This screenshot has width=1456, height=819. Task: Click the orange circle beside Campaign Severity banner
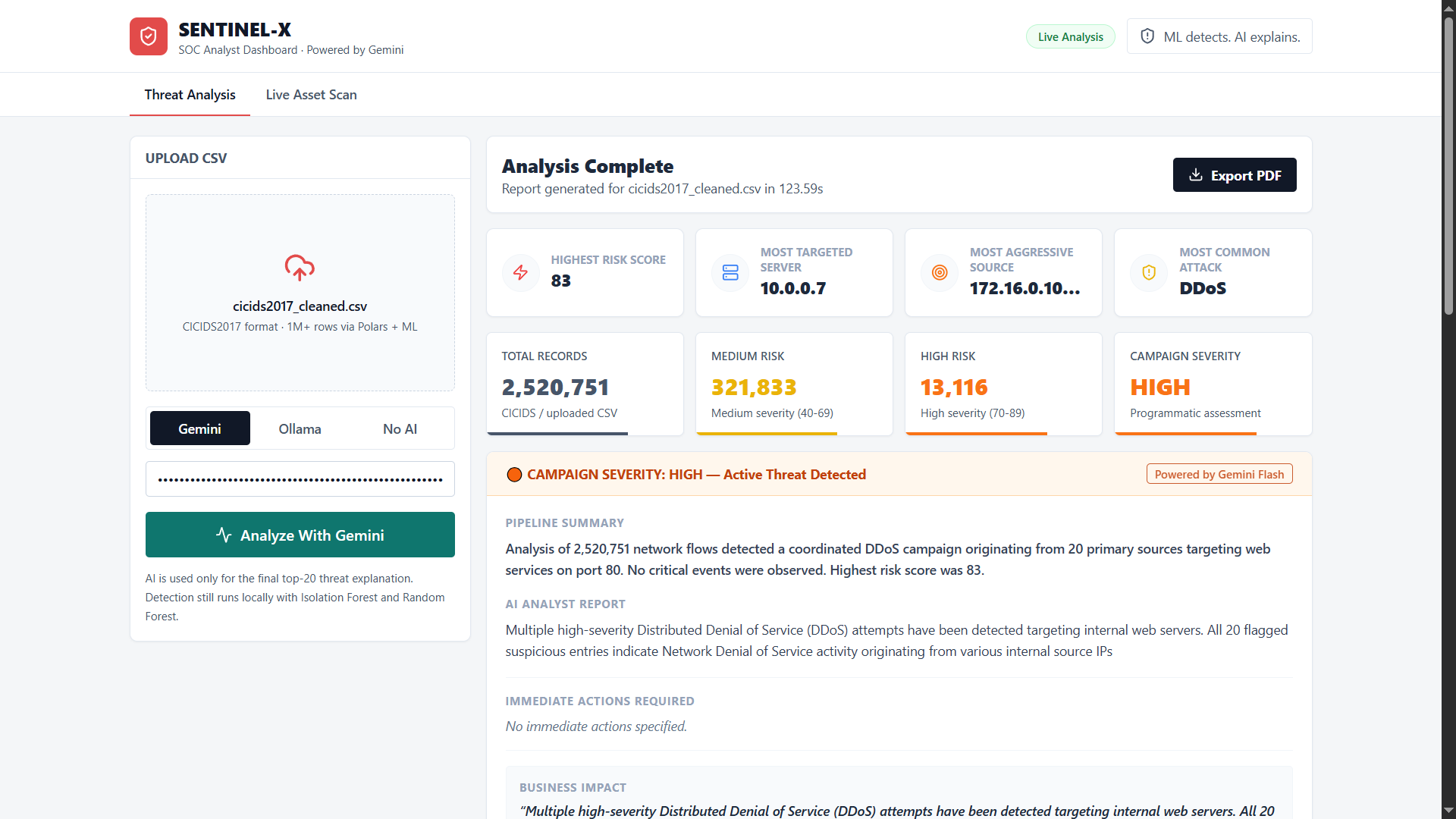pos(514,475)
